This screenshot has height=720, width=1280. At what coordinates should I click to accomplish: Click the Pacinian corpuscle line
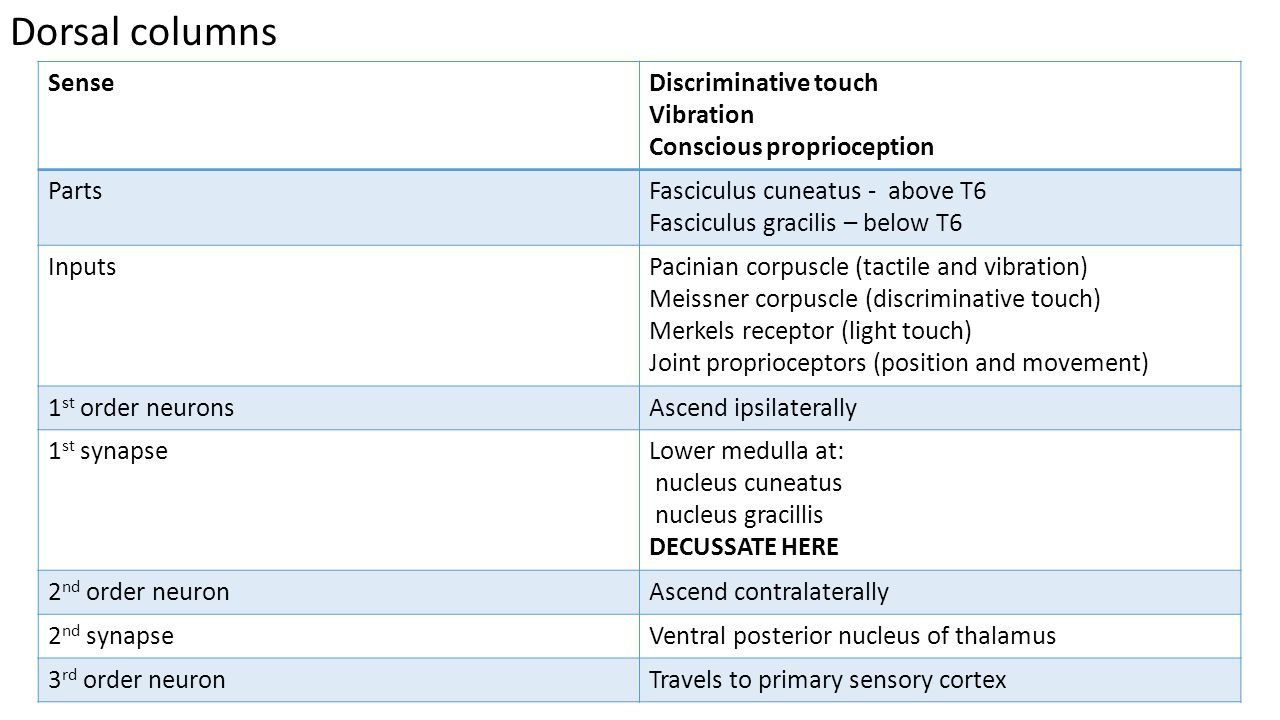pyautogui.click(x=868, y=267)
